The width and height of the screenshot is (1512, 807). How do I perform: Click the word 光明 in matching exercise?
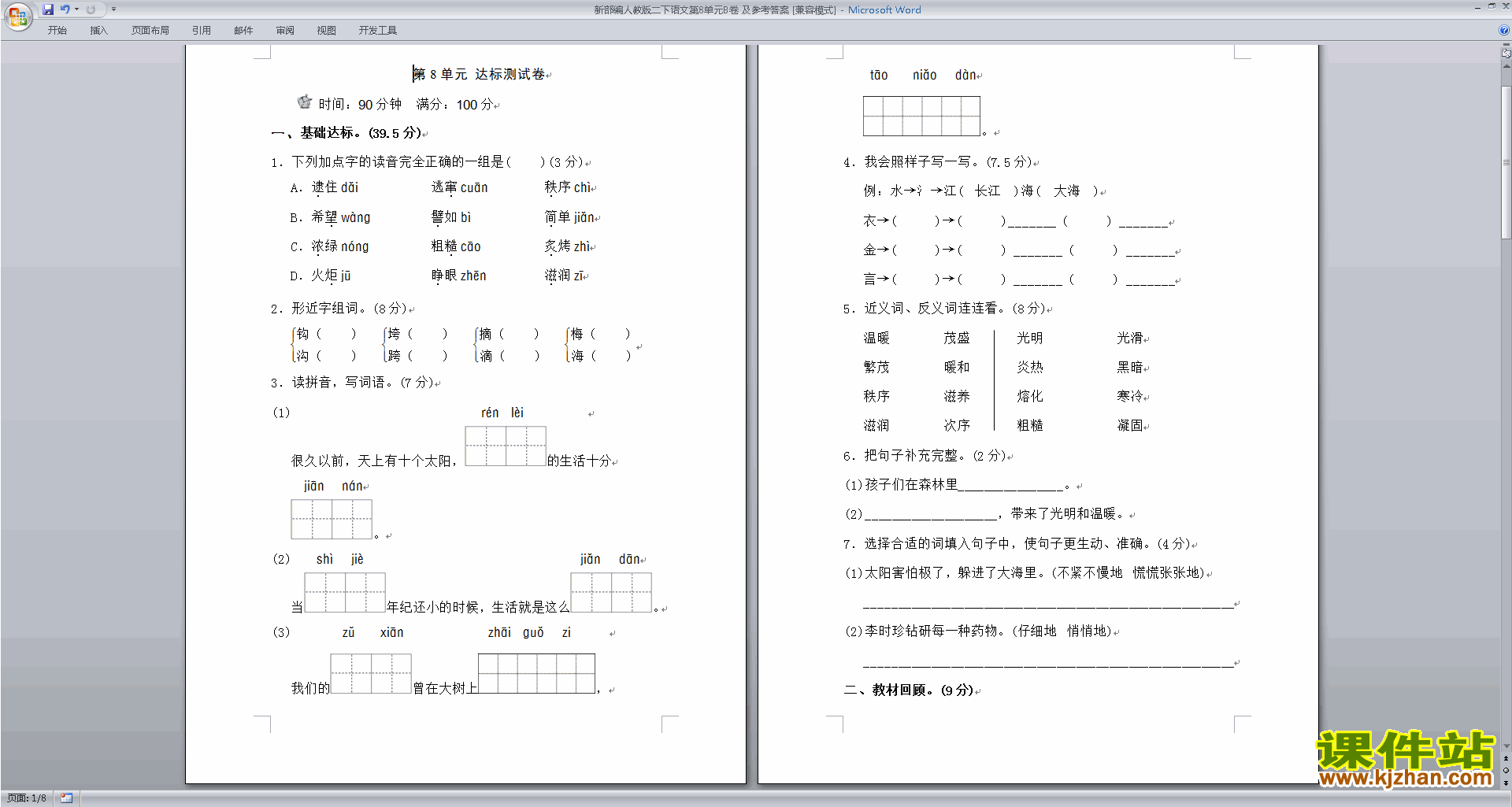pos(1030,339)
